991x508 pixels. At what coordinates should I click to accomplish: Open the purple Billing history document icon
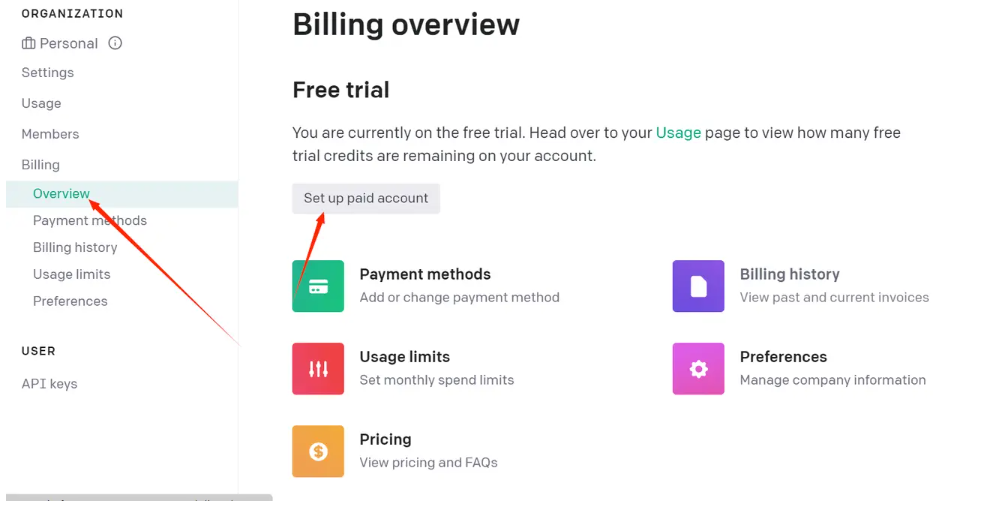698,286
